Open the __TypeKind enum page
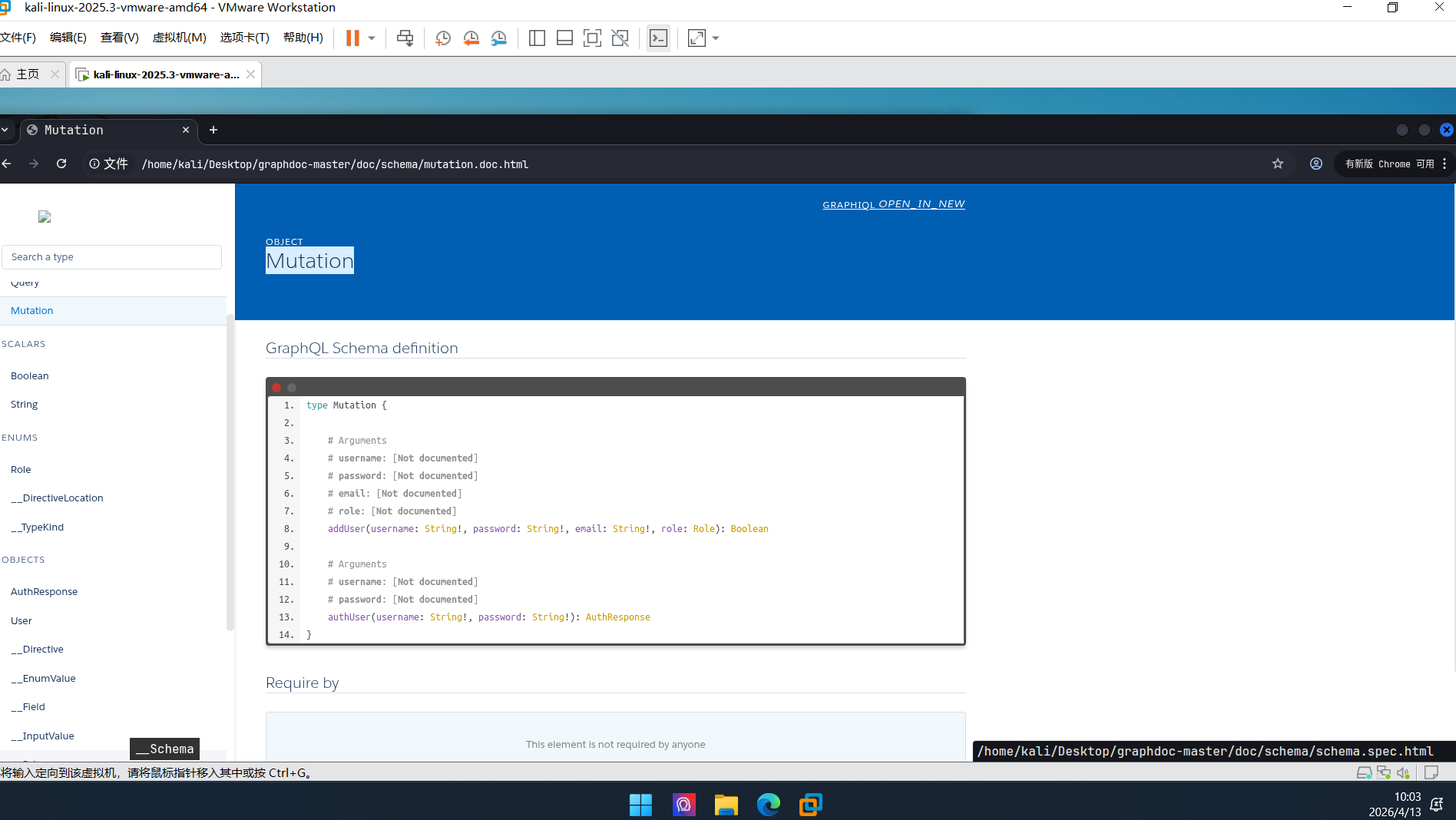 [x=38, y=527]
